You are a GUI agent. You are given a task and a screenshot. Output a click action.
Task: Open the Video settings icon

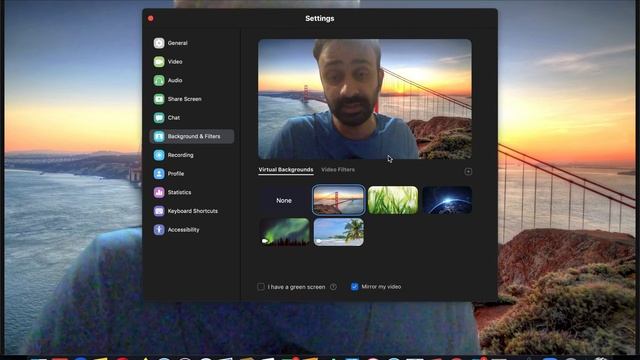(x=159, y=62)
